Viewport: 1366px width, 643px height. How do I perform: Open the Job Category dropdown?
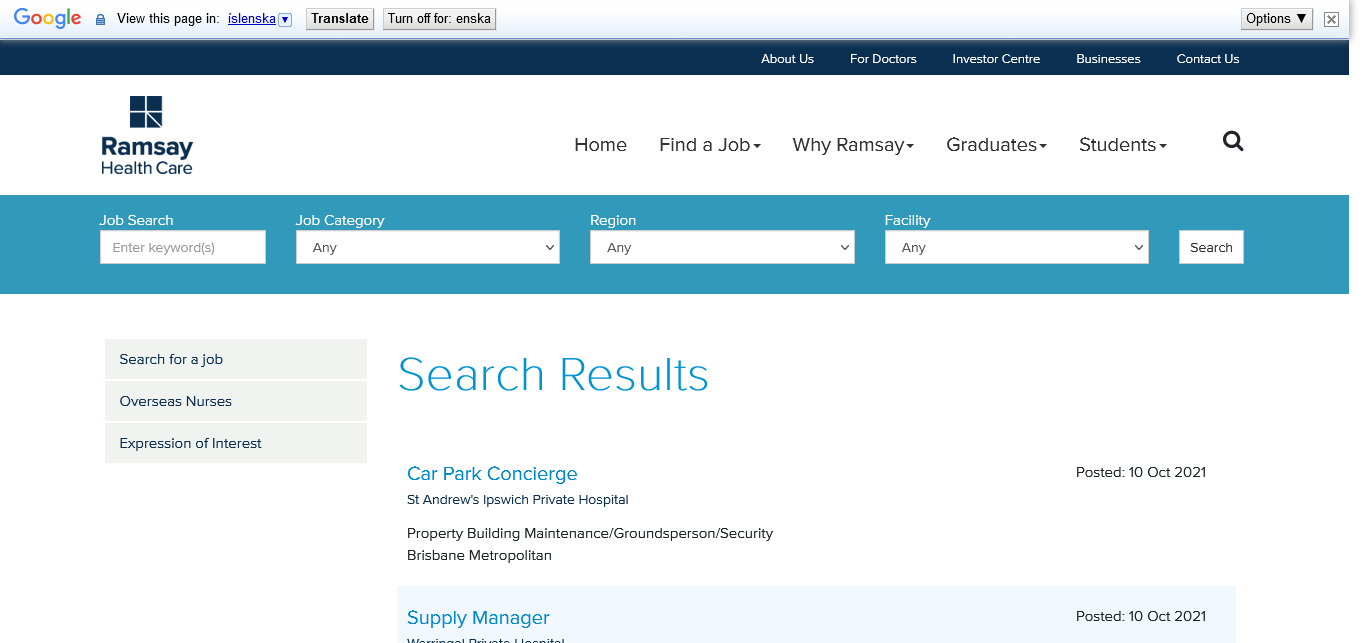point(427,247)
